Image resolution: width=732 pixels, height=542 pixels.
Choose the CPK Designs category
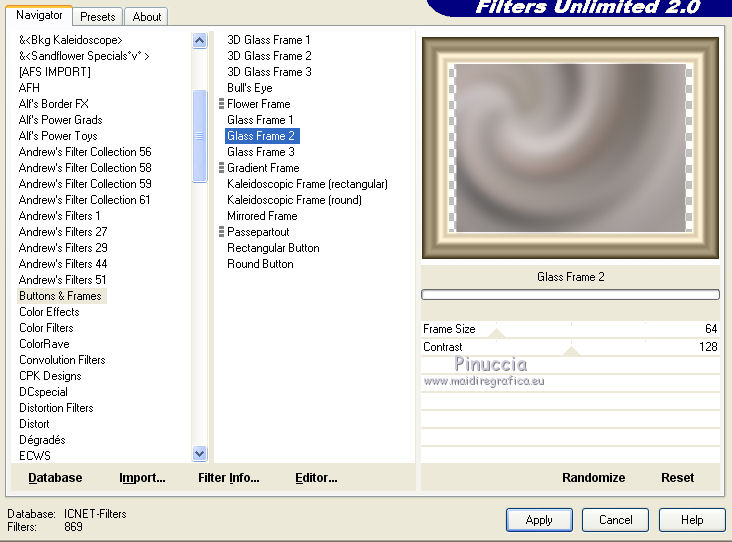[x=50, y=376]
